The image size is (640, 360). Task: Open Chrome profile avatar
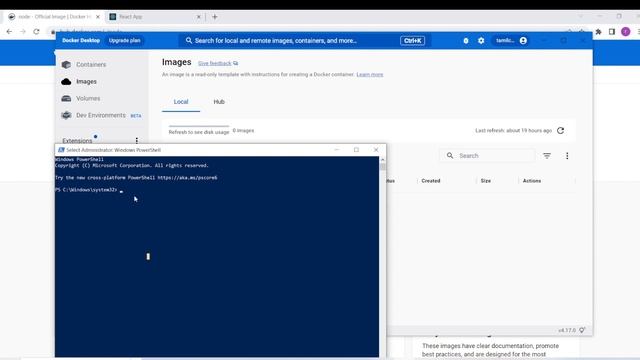[626, 31]
